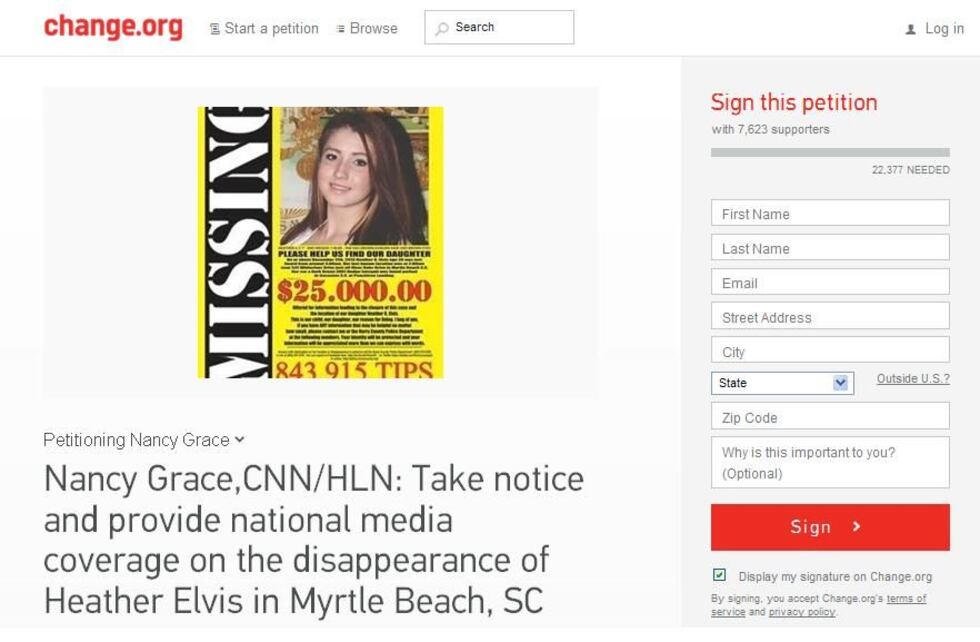Click the Outside U.S.? link

[913, 378]
